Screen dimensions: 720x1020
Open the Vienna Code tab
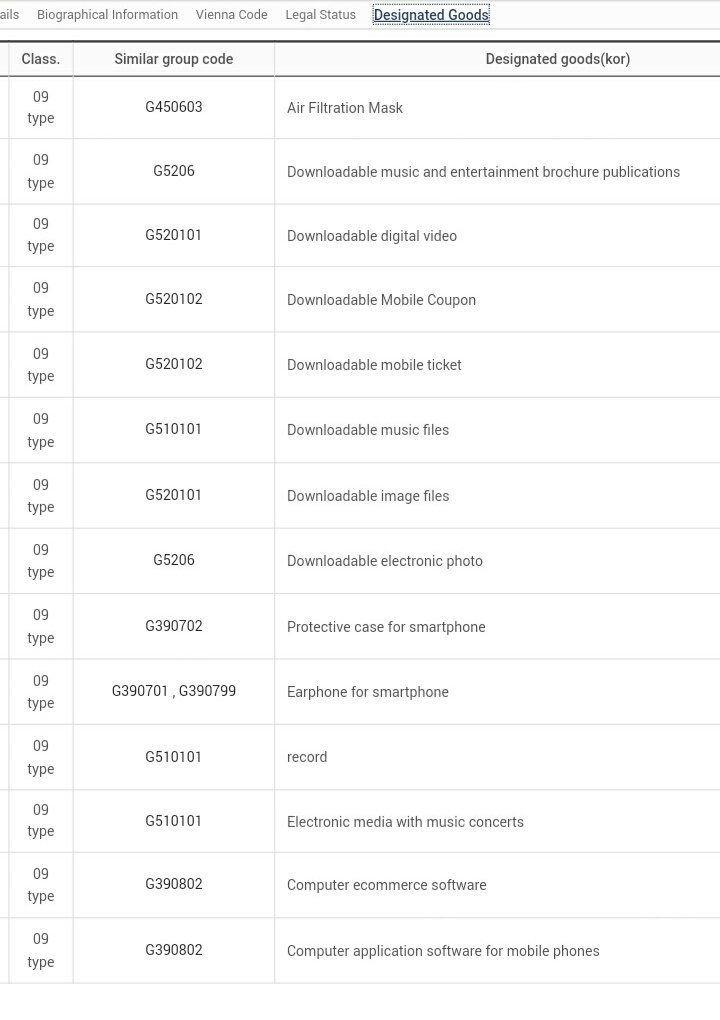pyautogui.click(x=231, y=15)
